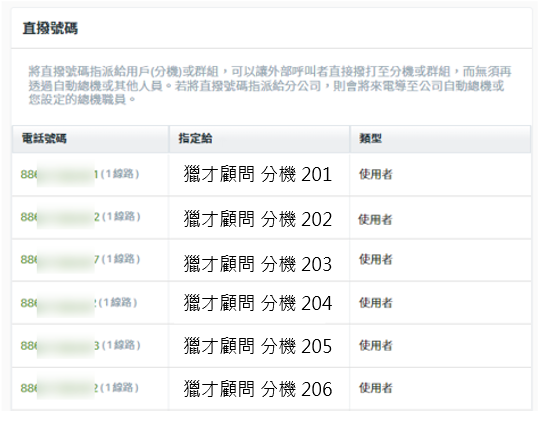This screenshot has height=424, width=540.
Task: Select 獵才顧問 分機 206 assignment cell
Action: pyautogui.click(x=258, y=389)
